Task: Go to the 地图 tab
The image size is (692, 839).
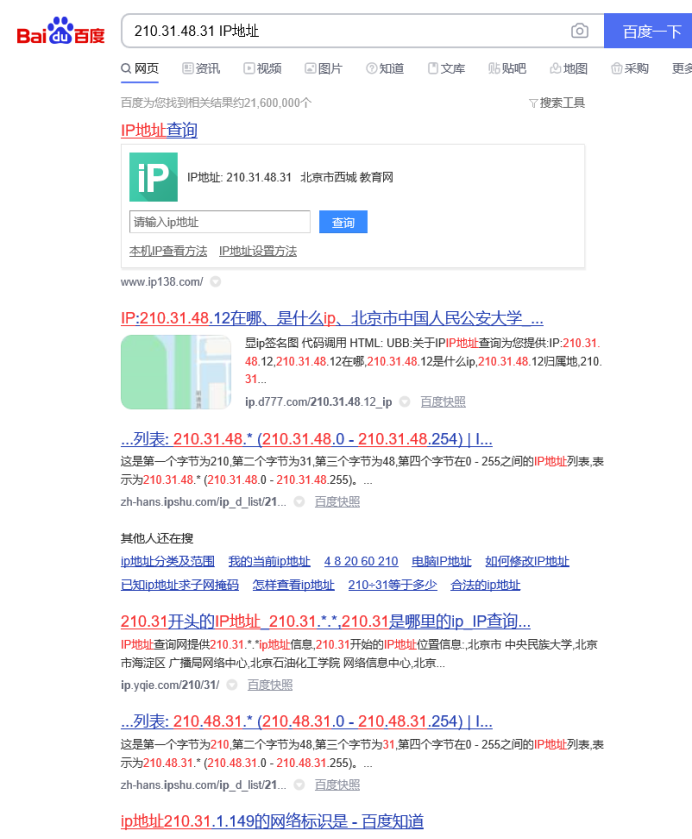Action: [x=569, y=68]
